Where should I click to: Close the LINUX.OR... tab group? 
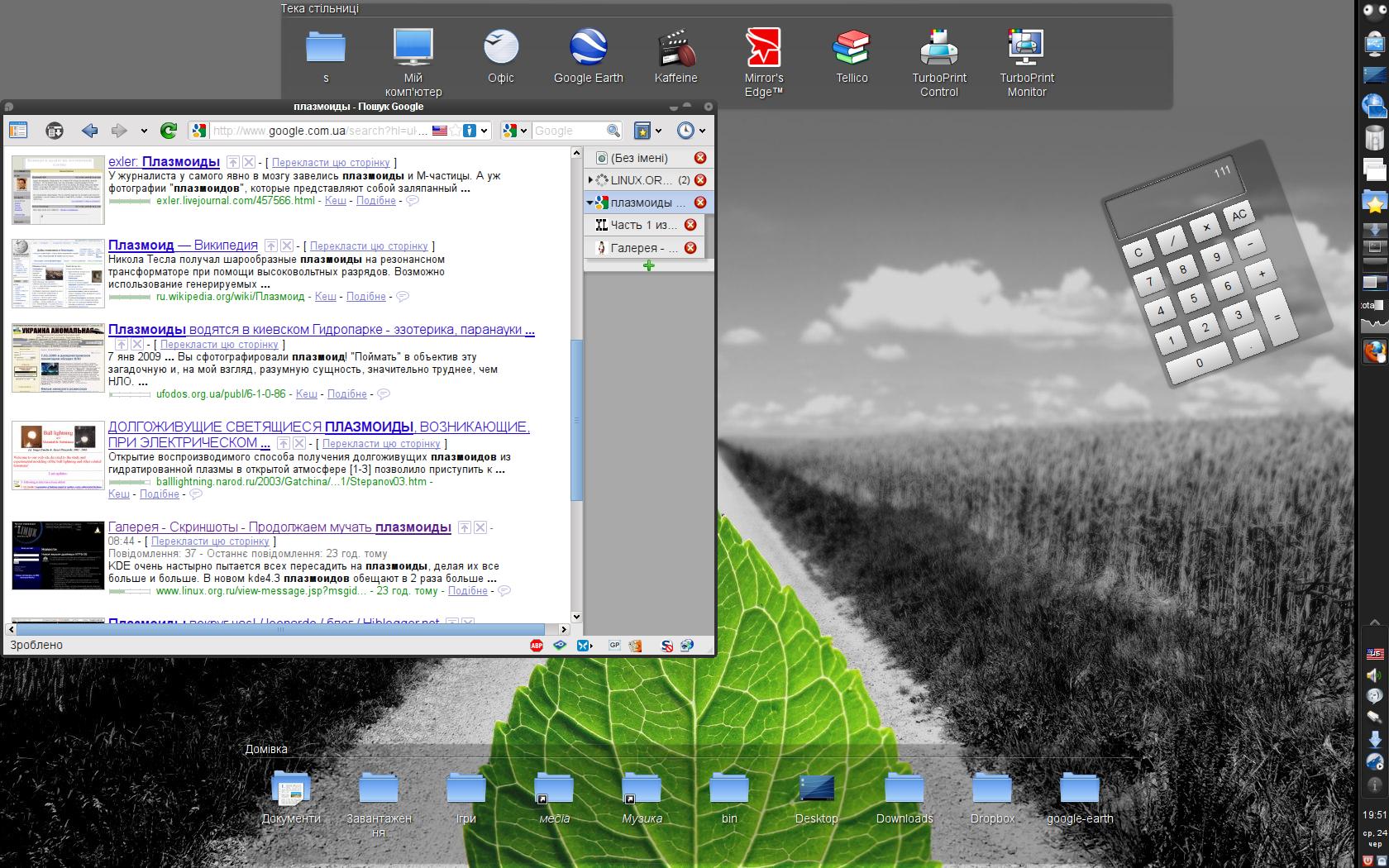(x=699, y=180)
